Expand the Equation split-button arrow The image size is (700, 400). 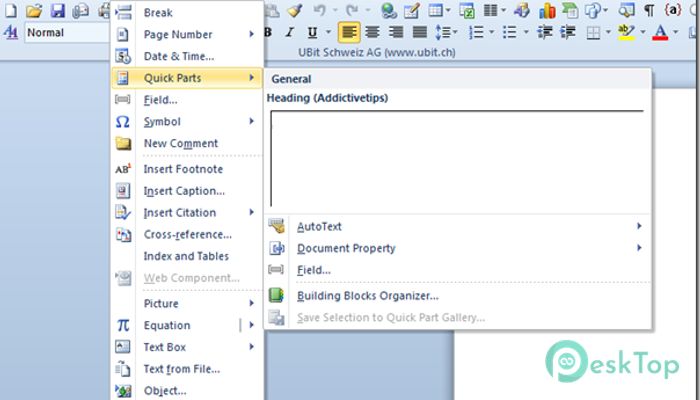pyautogui.click(x=252, y=325)
